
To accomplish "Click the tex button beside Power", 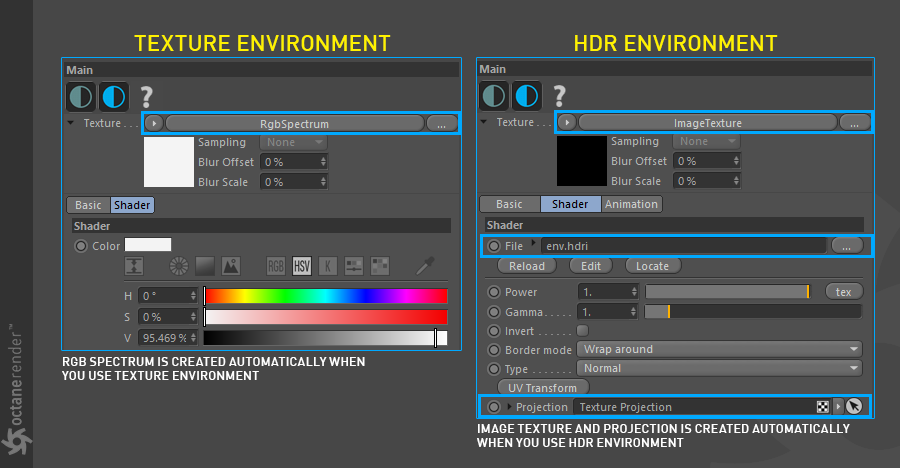I will pyautogui.click(x=844, y=292).
